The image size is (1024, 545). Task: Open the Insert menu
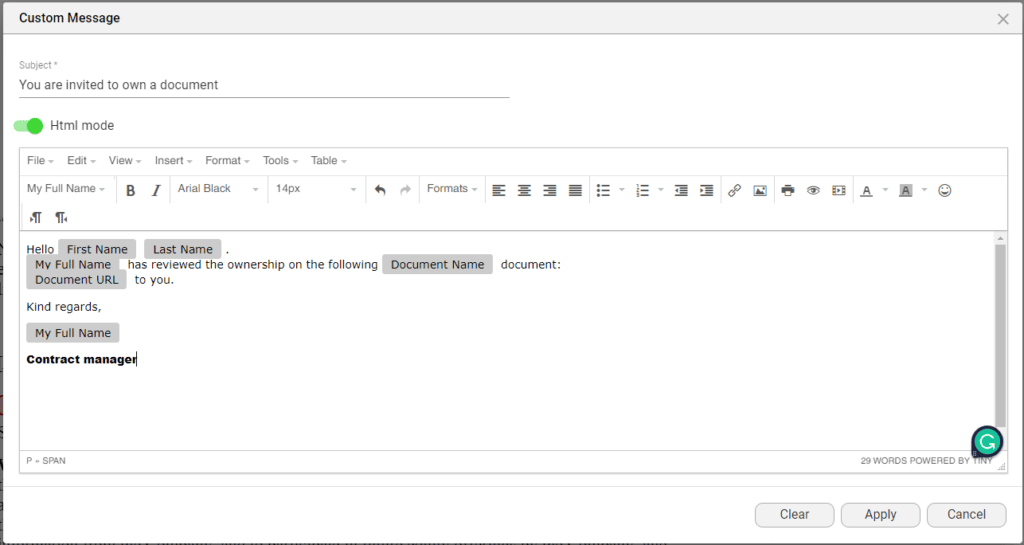click(174, 161)
